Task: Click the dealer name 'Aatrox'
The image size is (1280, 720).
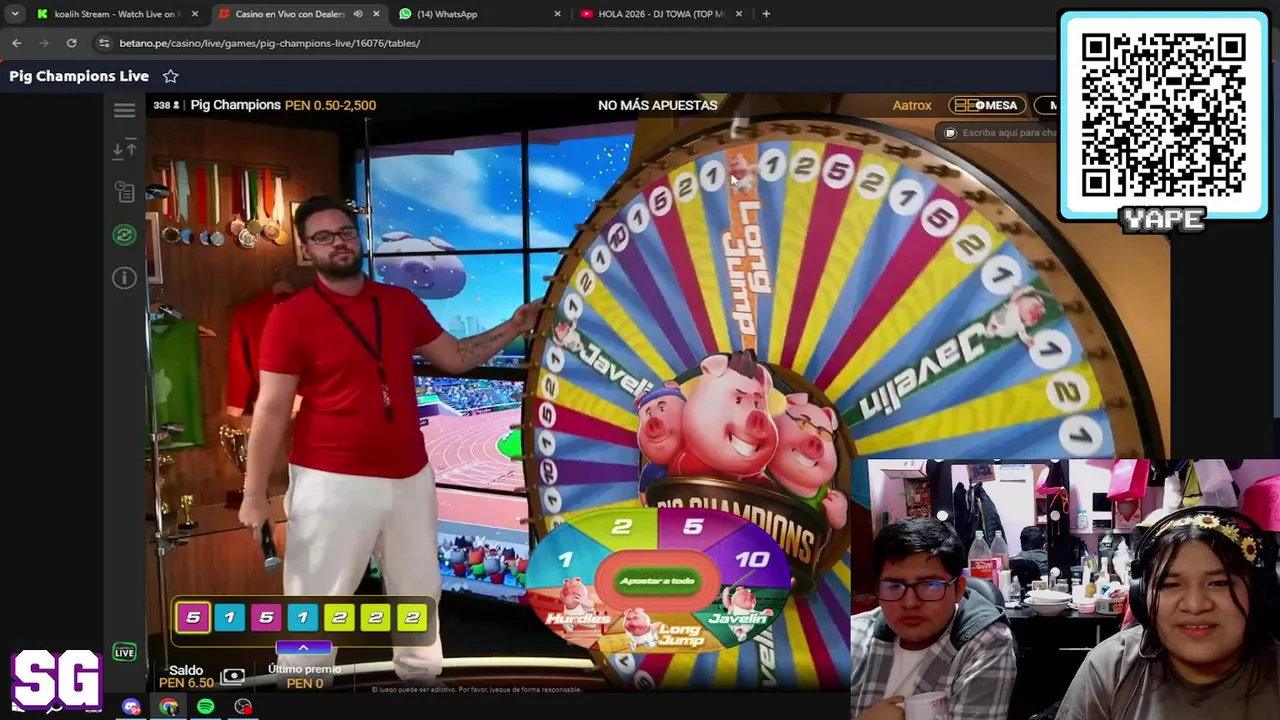Action: click(x=912, y=105)
